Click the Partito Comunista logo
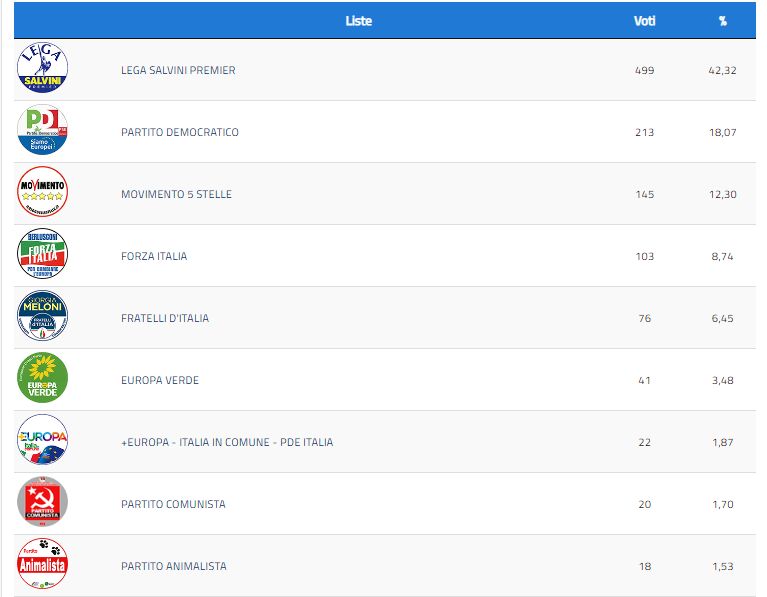 coord(42,503)
